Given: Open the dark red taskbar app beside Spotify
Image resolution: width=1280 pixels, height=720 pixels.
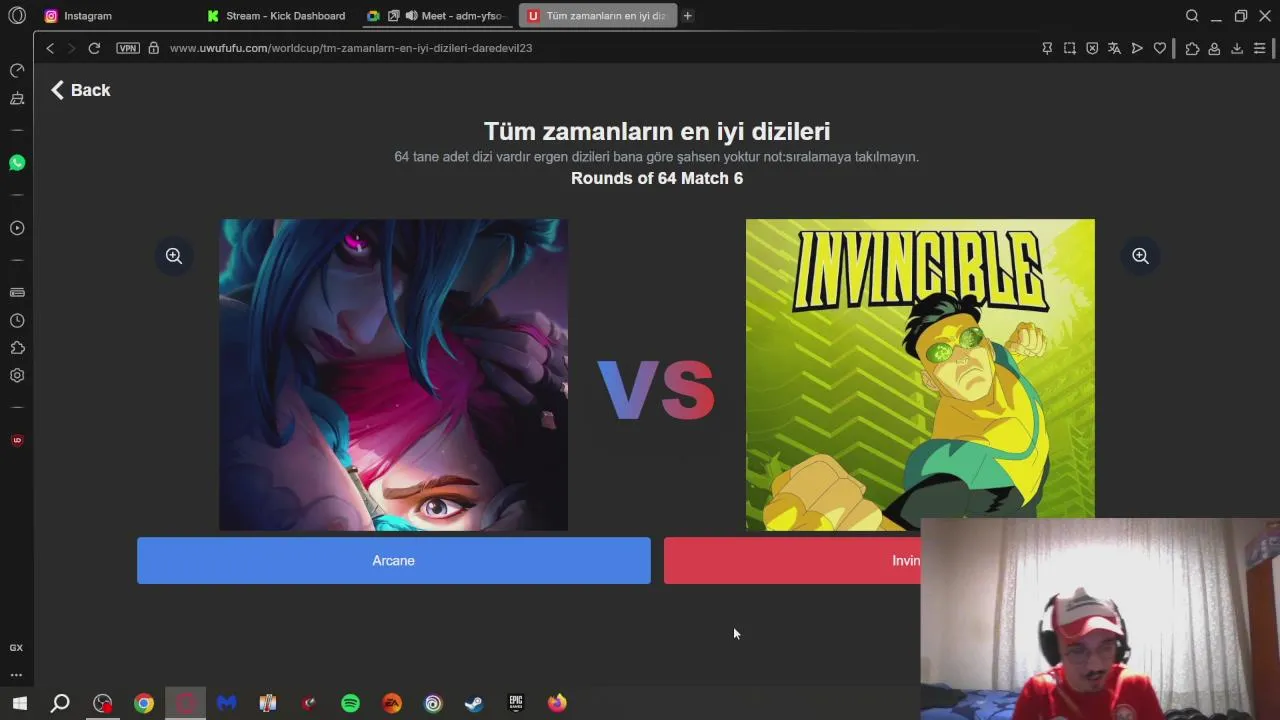Looking at the screenshot, I should point(309,703).
